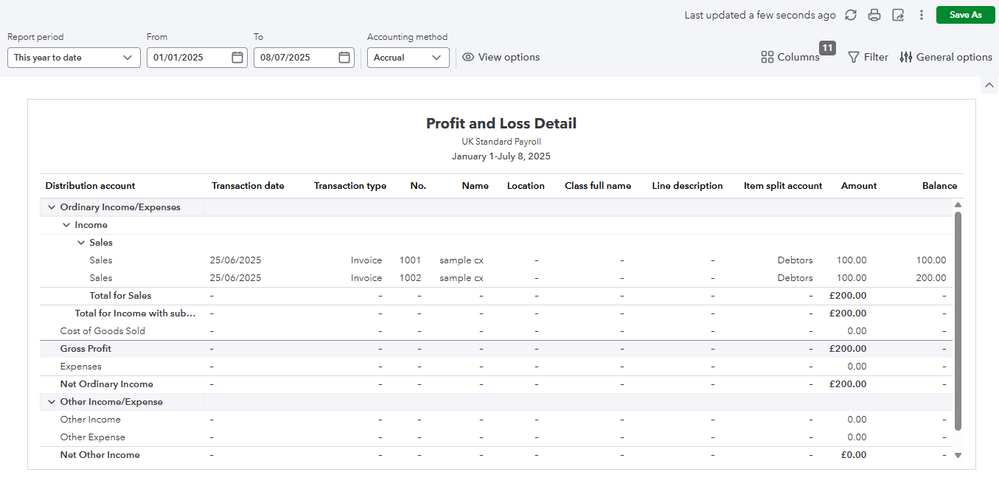999x478 pixels.
Task: Open General options
Action: tap(946, 57)
